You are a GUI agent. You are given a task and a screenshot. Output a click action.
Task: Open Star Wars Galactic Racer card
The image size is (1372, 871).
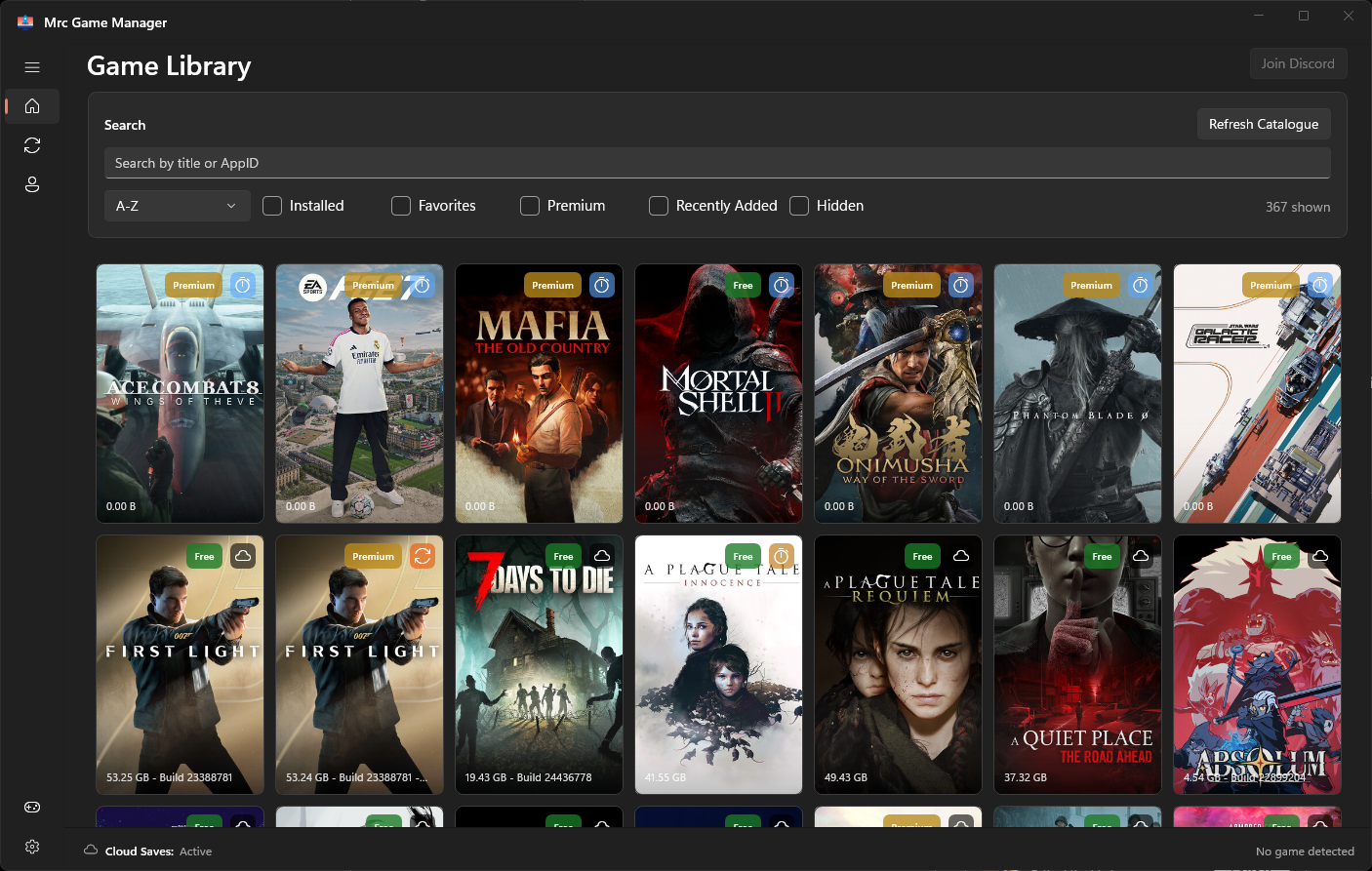(1257, 394)
